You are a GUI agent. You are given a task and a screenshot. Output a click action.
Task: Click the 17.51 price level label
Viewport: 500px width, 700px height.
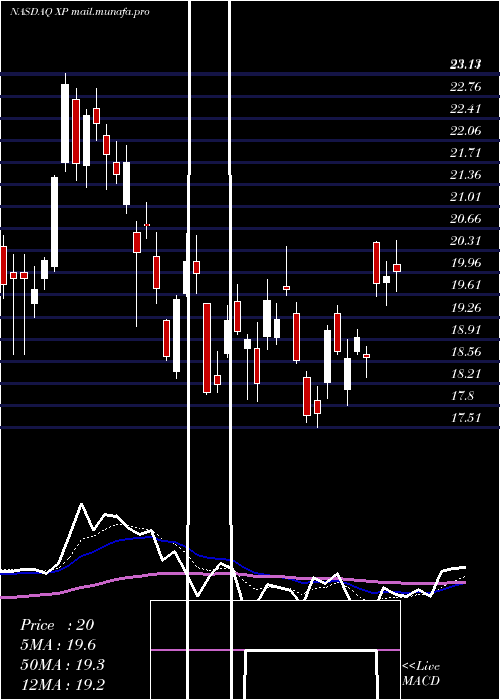465,418
